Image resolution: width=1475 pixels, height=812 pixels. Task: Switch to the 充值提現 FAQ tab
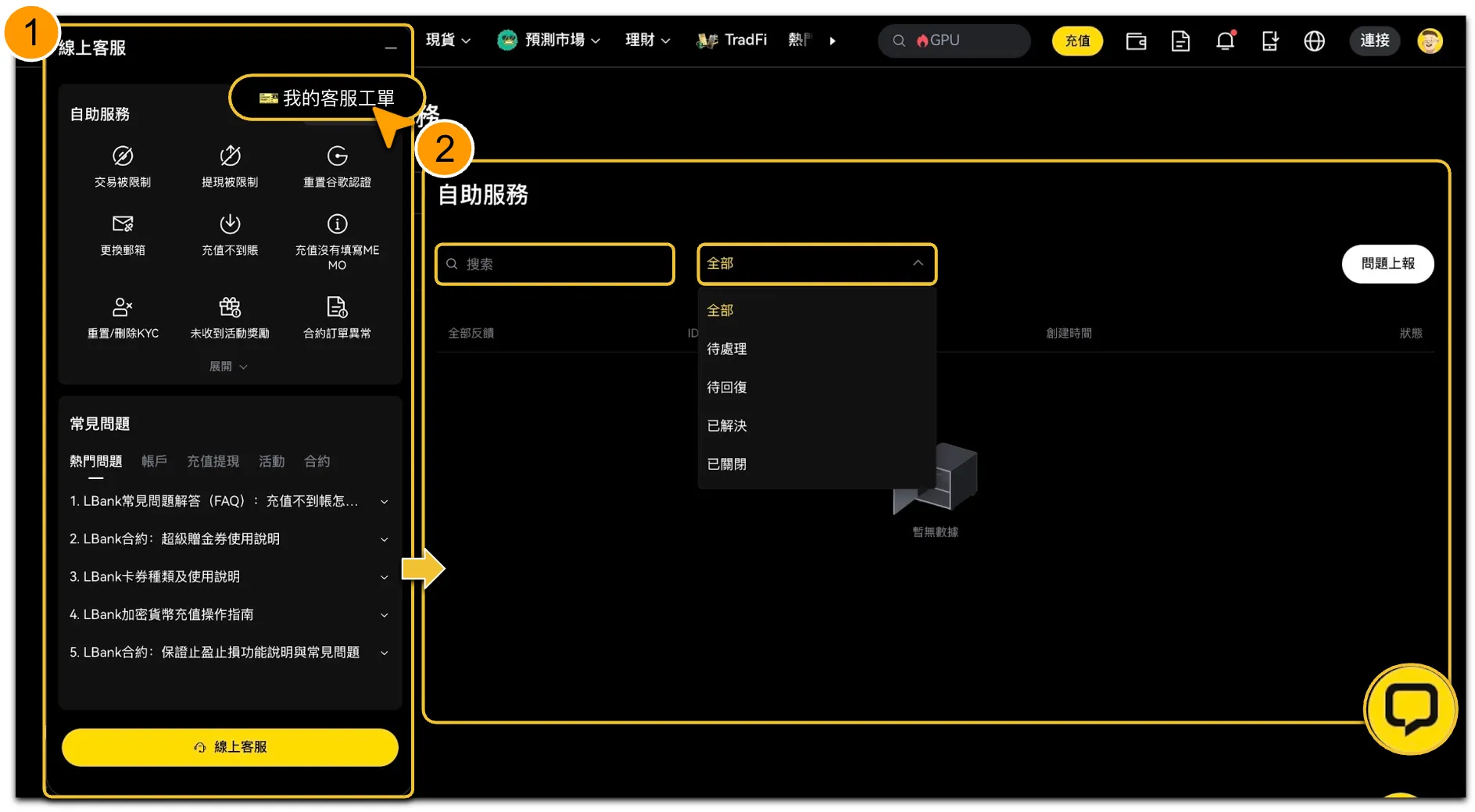click(213, 461)
